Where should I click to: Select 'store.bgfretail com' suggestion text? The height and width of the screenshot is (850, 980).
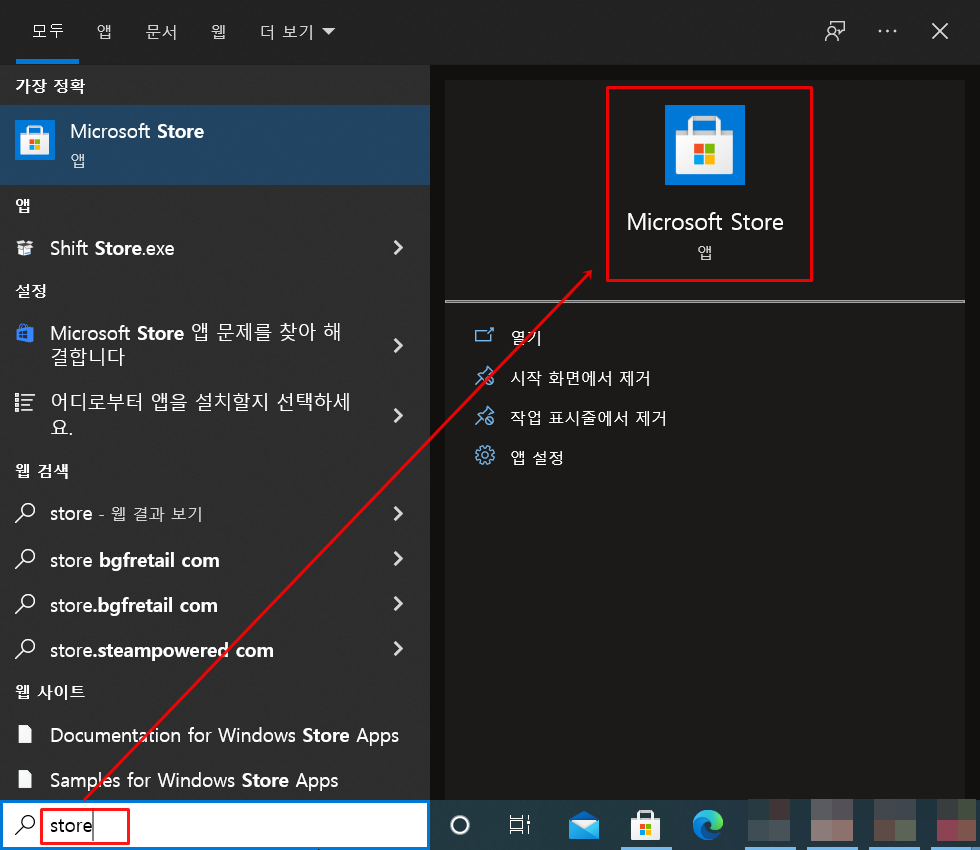point(134,605)
